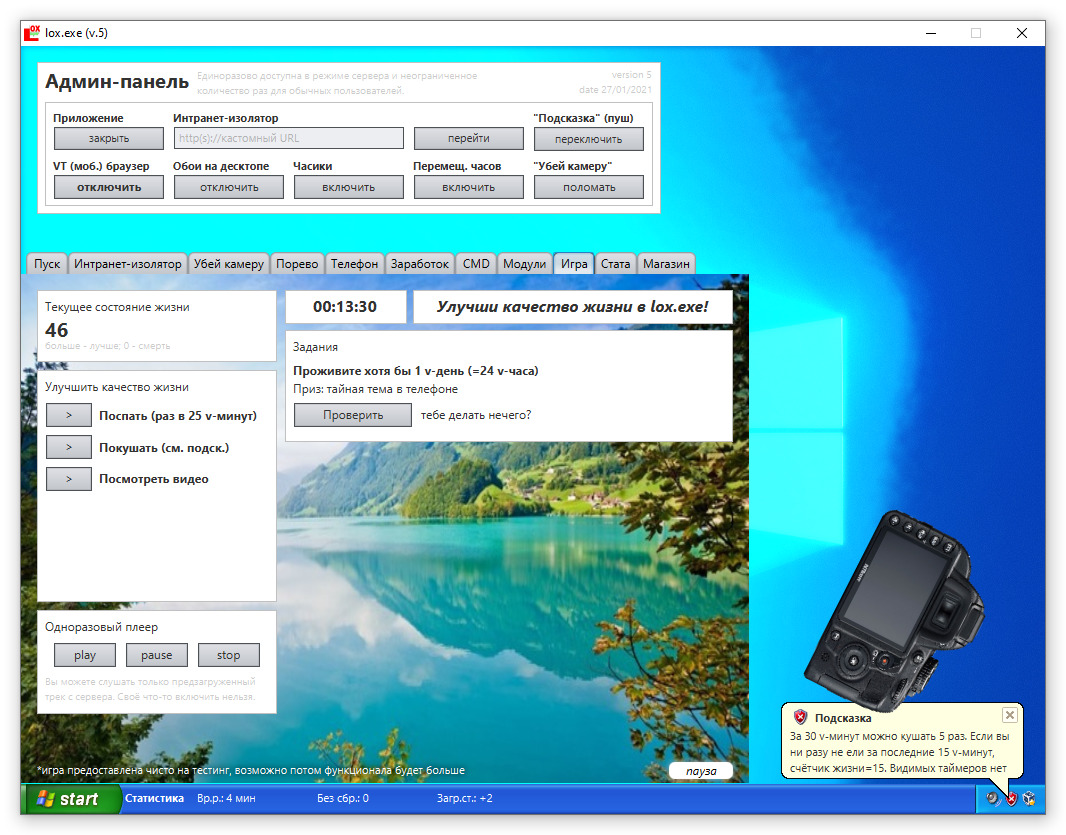Click the Без сбр.: 0 taskbar entry
1066x835 pixels.
343,798
